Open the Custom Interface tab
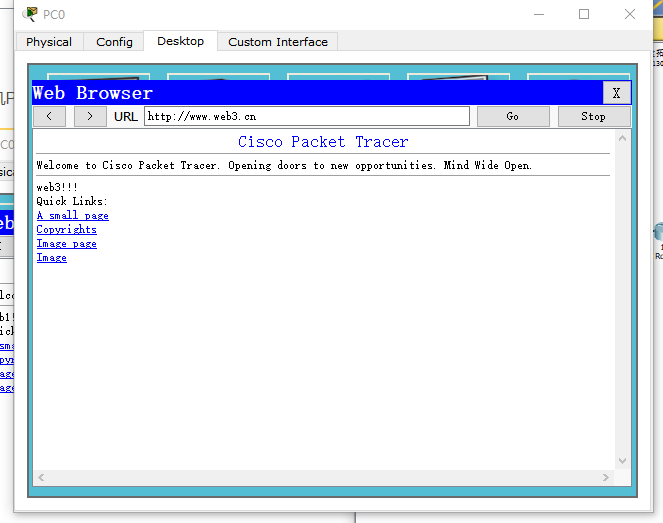Image resolution: width=663 pixels, height=523 pixels. tap(278, 42)
